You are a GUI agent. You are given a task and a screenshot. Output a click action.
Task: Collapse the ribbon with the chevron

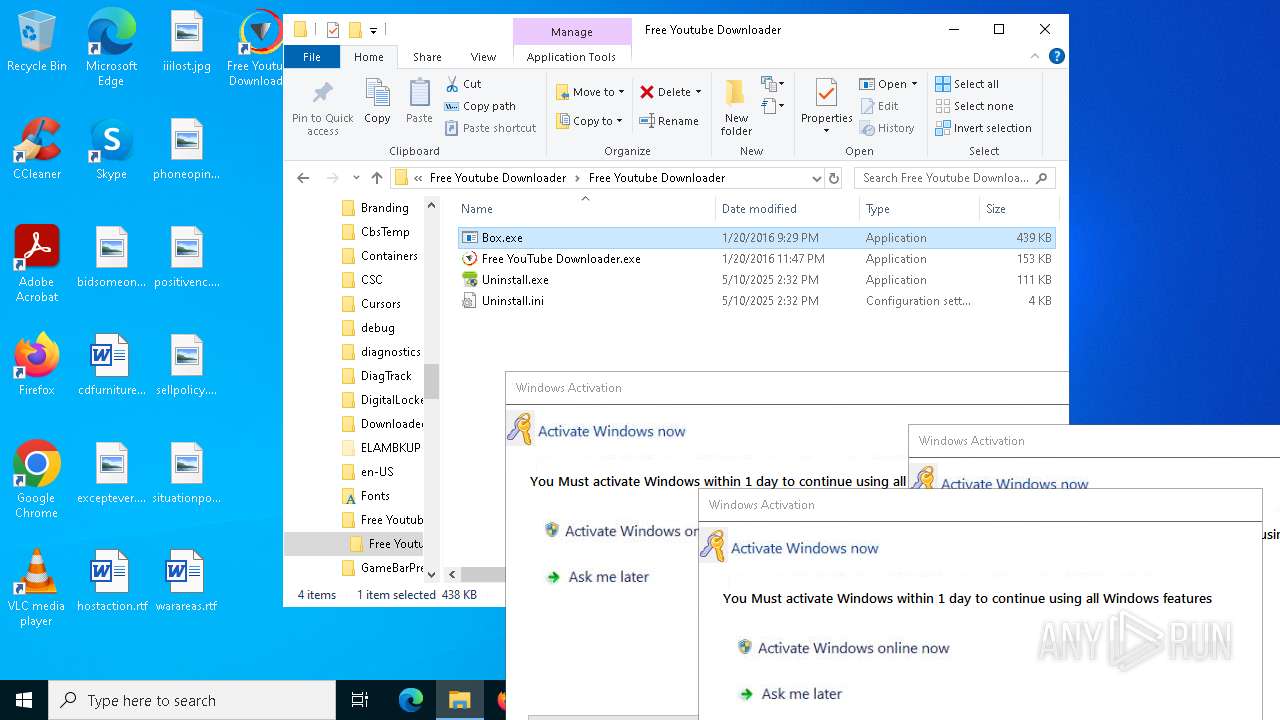(x=1035, y=57)
